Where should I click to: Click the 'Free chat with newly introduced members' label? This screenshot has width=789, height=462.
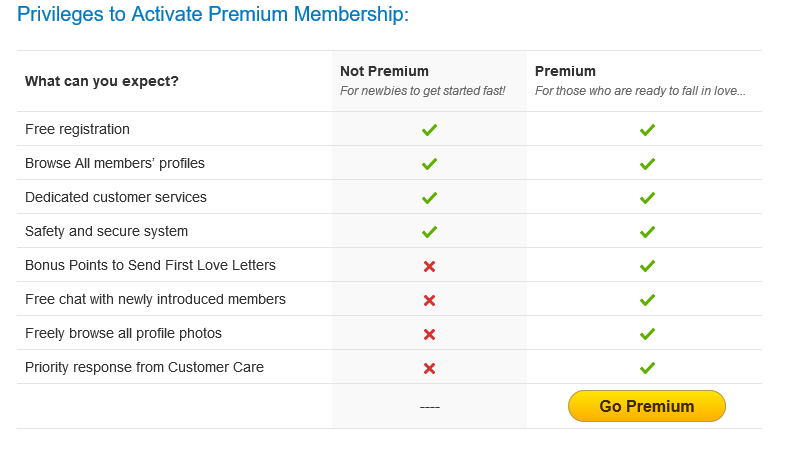155,299
